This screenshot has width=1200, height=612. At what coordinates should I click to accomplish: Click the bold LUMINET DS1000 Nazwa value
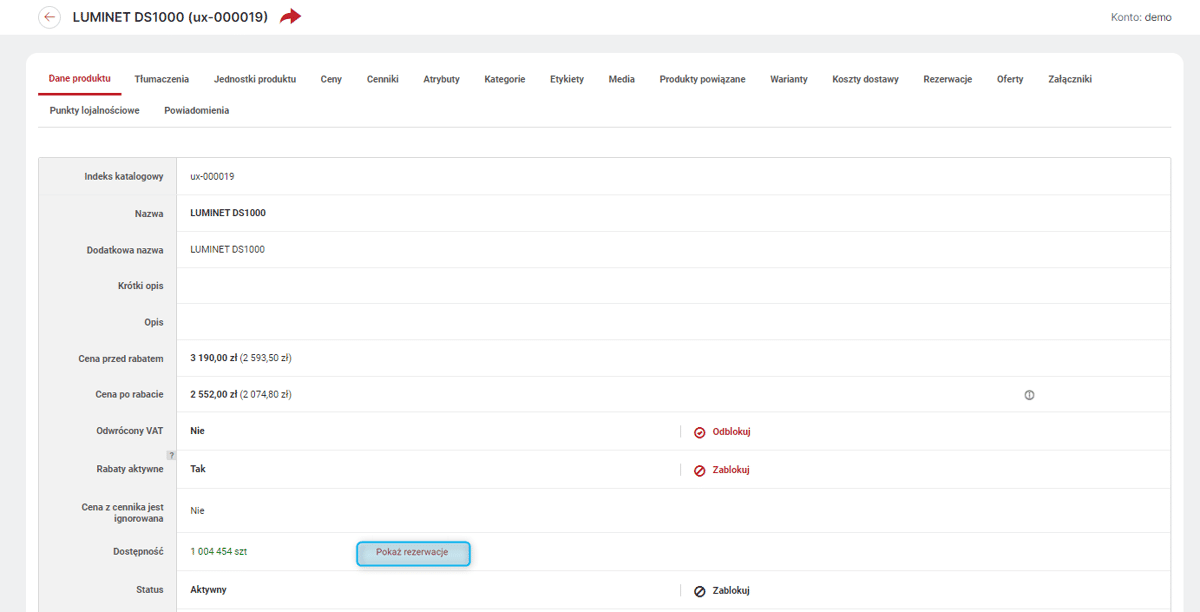pos(228,213)
